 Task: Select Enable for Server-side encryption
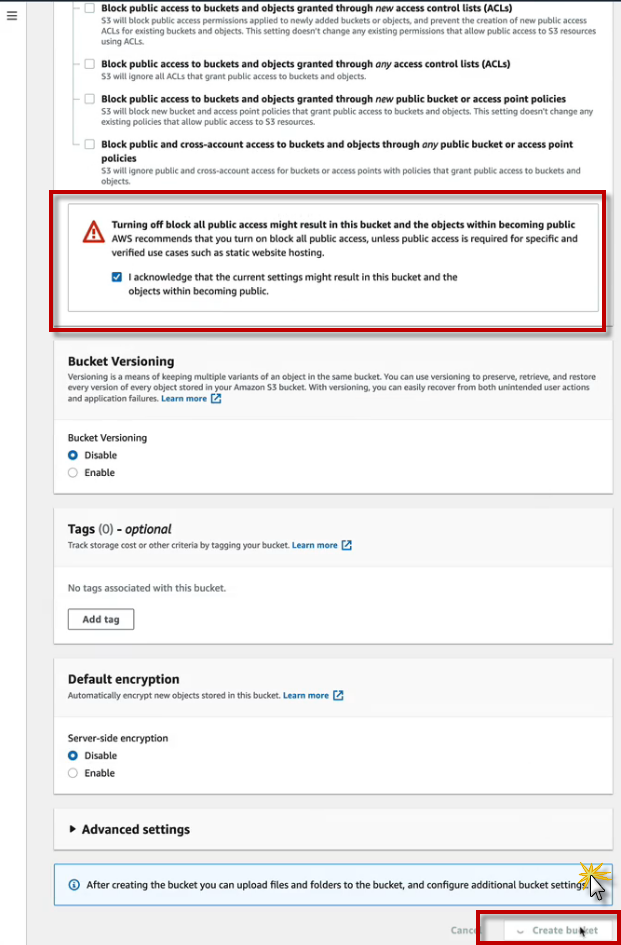click(73, 773)
